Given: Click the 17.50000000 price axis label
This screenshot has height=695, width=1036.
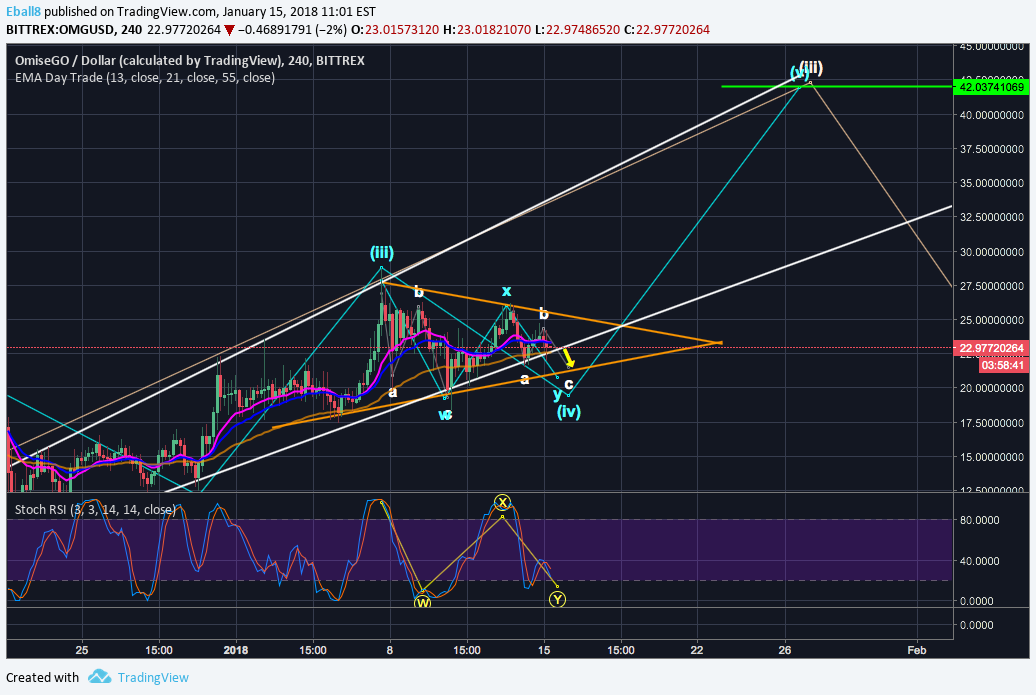Looking at the screenshot, I should (x=992, y=423).
